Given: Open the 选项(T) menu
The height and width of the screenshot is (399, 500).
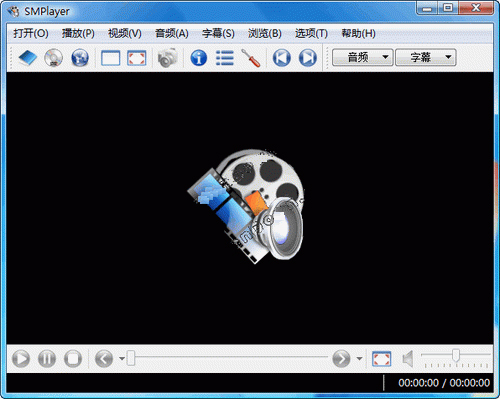Looking at the screenshot, I should click(x=311, y=33).
